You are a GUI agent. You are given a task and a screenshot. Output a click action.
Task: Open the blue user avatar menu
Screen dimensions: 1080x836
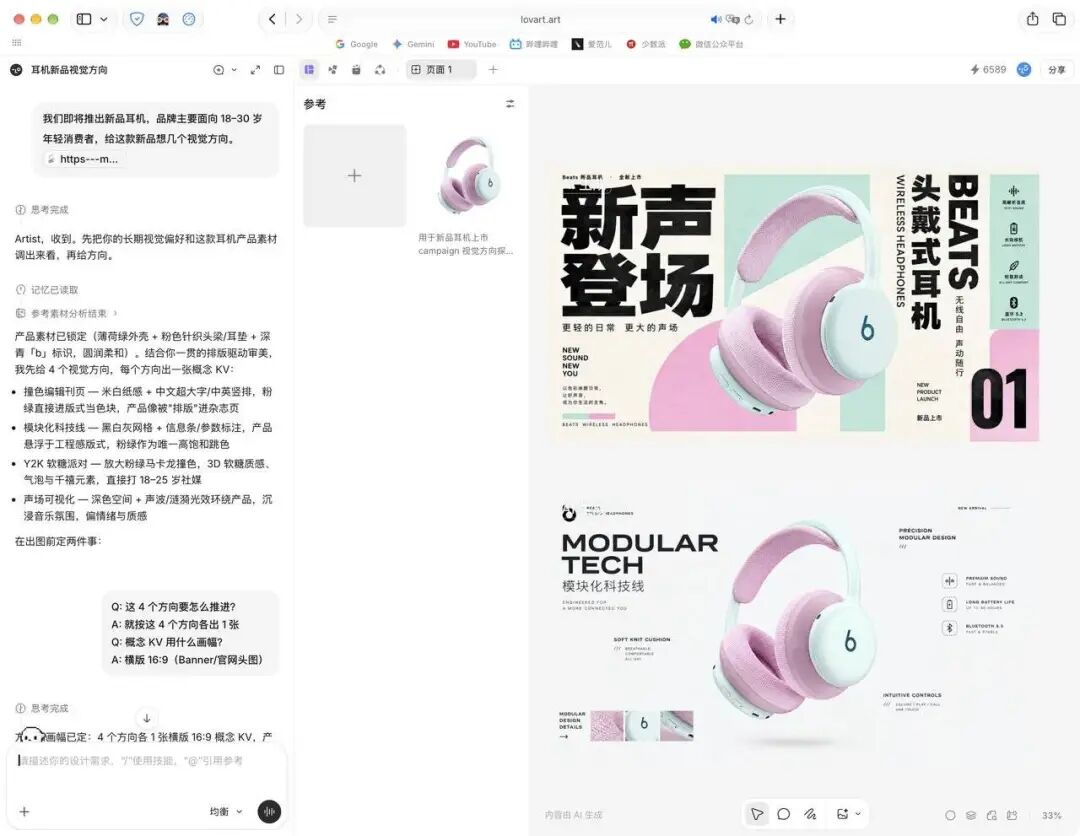[1024, 70]
